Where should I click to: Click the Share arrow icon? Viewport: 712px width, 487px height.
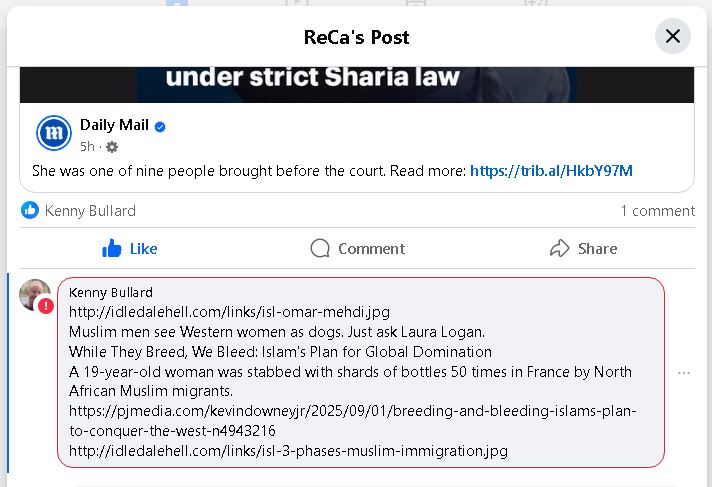tap(559, 248)
